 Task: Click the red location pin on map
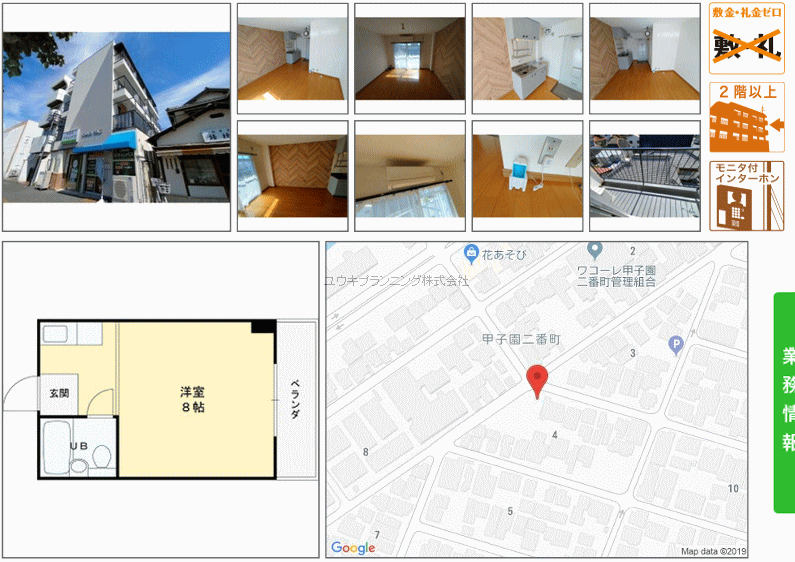tap(538, 381)
